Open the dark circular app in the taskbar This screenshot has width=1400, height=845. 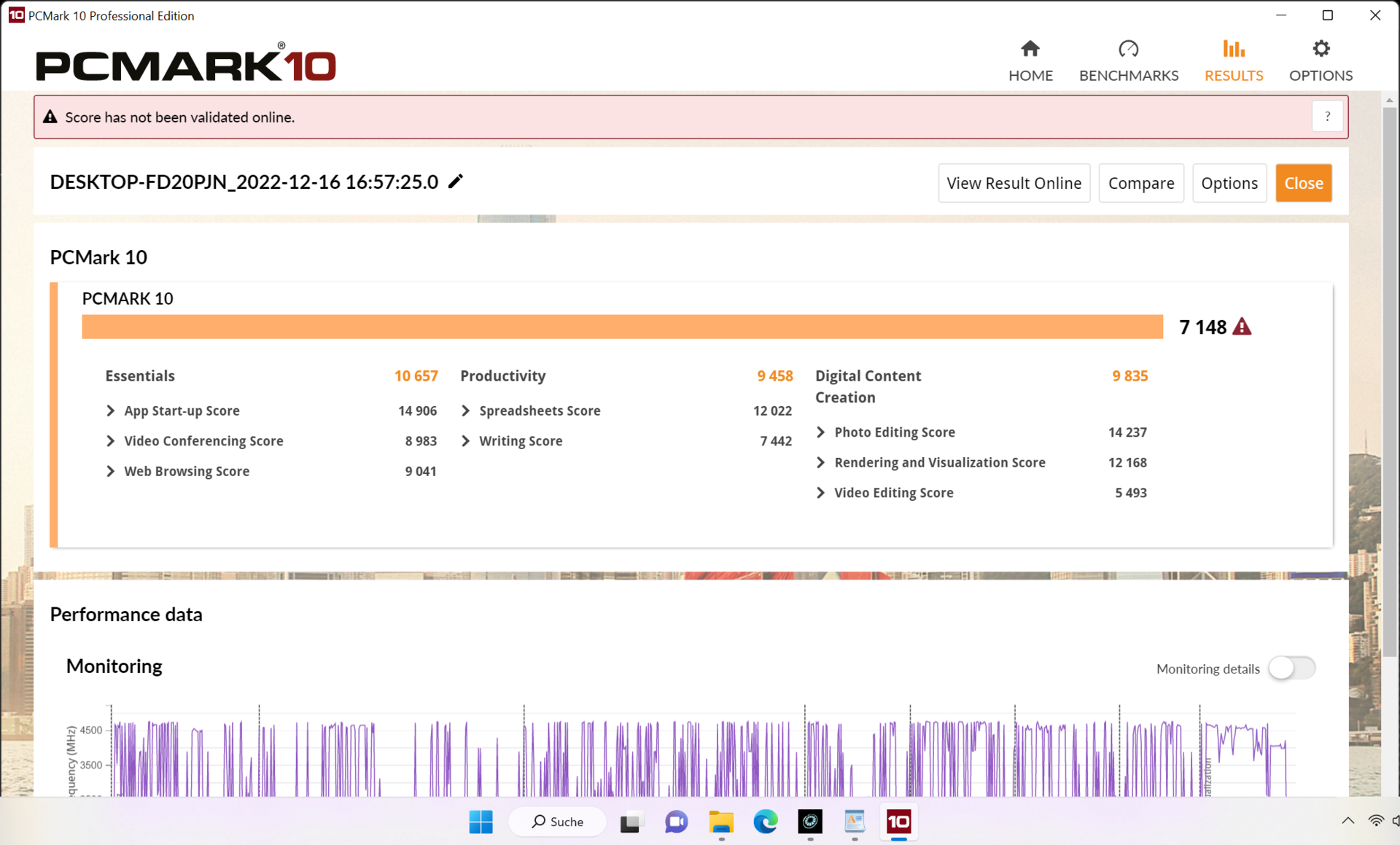click(810, 822)
